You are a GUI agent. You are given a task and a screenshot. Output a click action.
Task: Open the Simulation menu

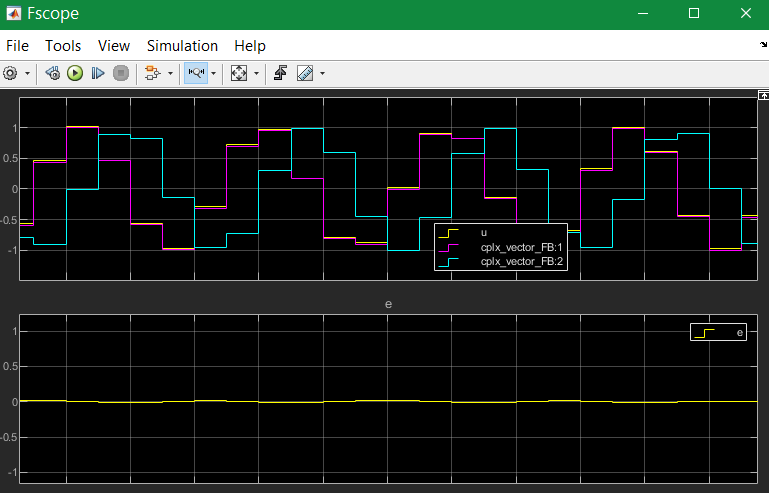(x=182, y=46)
